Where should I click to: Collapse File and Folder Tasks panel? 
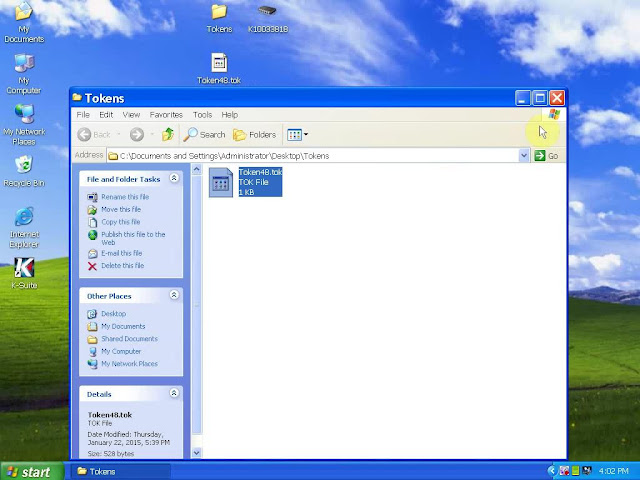click(174, 178)
